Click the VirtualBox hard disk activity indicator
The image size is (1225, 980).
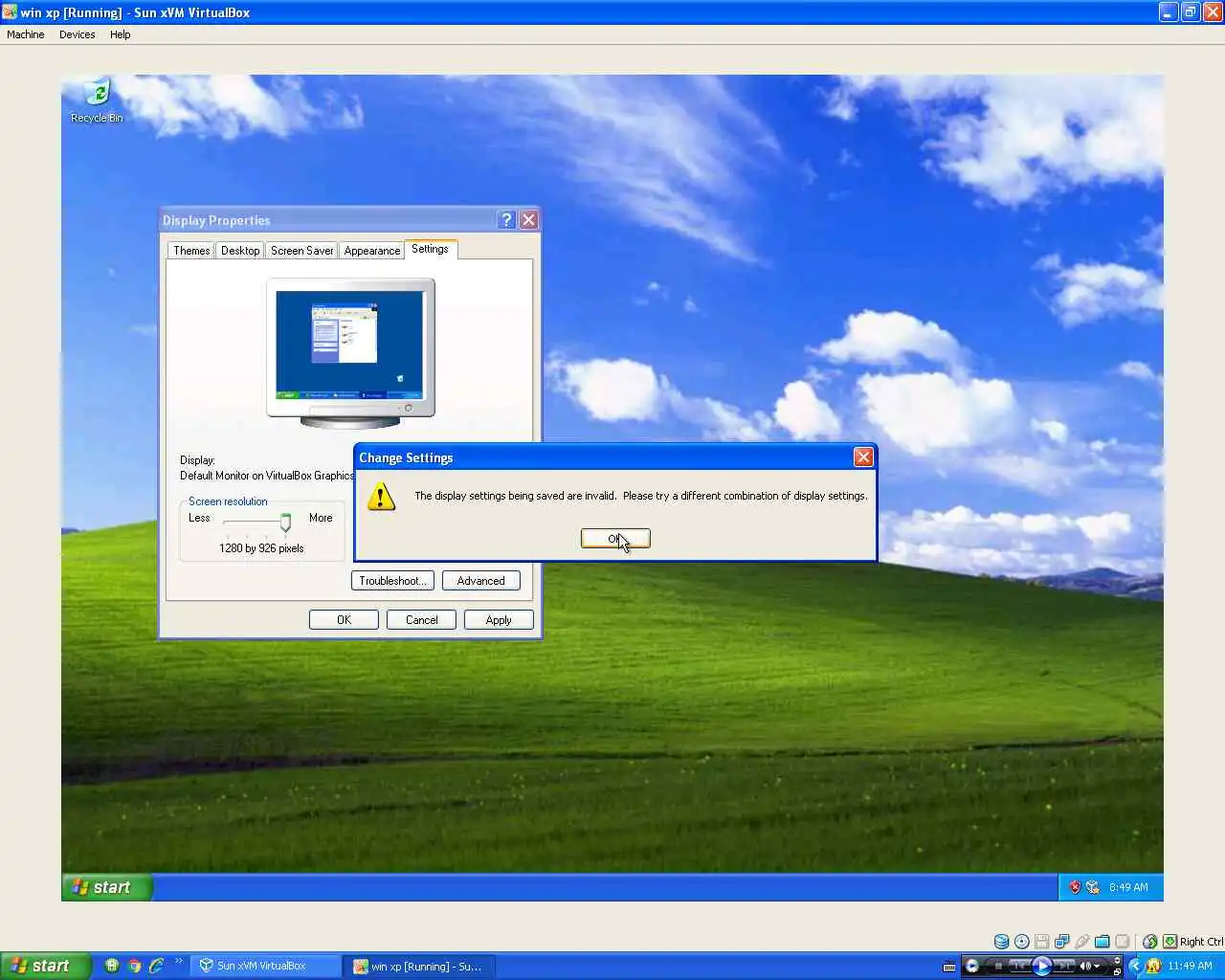(x=1002, y=942)
